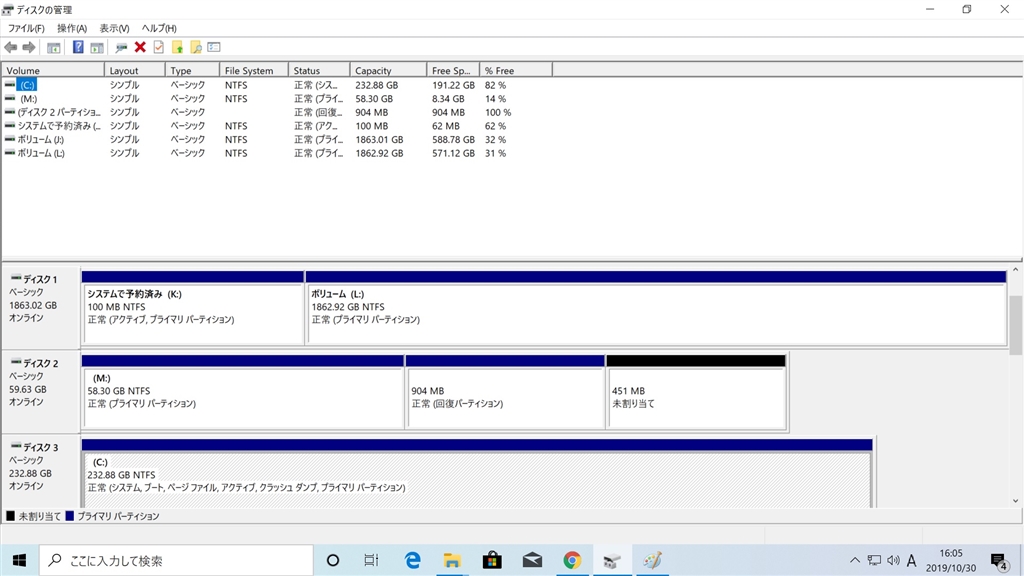Click the disk pane scrollbar down arrow
The width and height of the screenshot is (1024, 576).
point(1016,501)
